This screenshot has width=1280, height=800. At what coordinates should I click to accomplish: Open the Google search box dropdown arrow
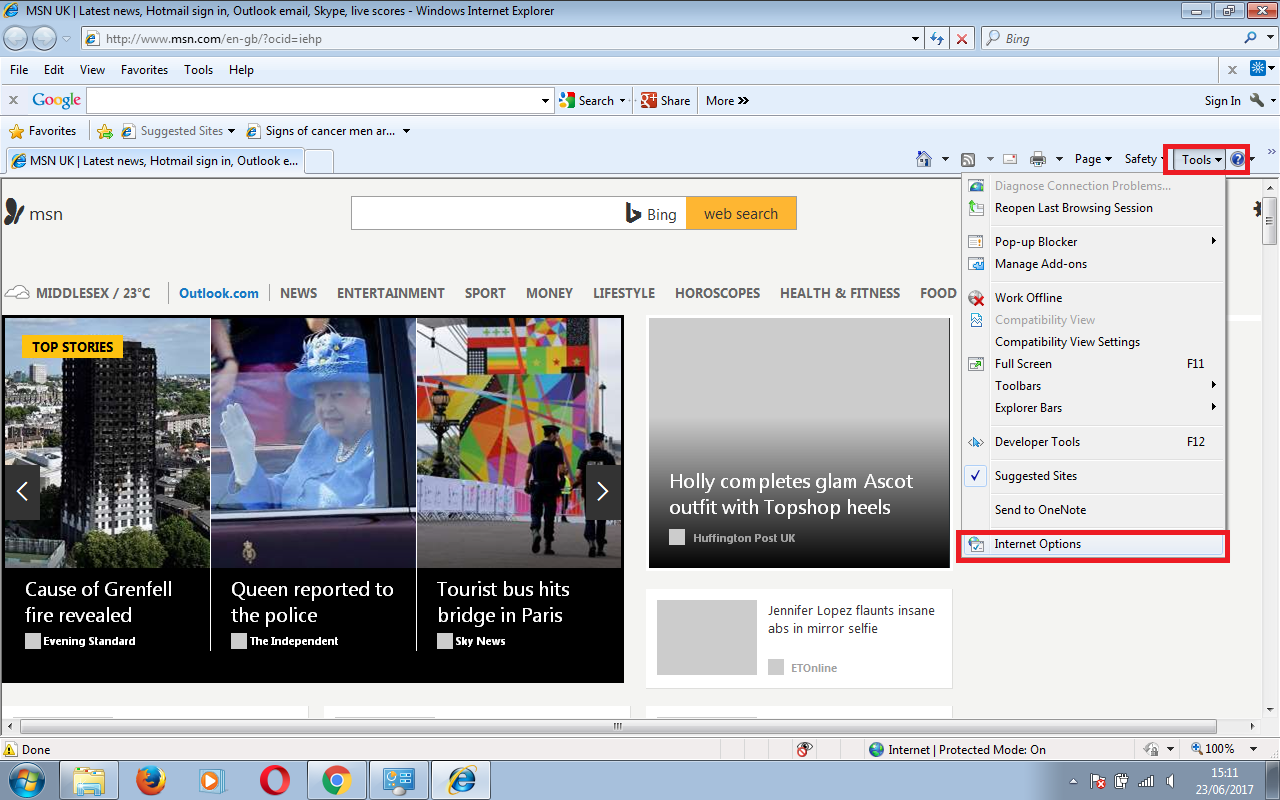pyautogui.click(x=545, y=101)
